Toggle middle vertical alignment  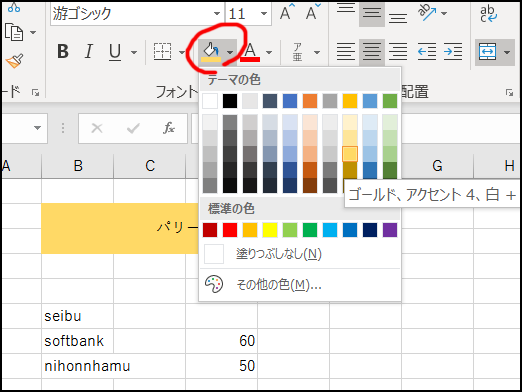(x=372, y=13)
